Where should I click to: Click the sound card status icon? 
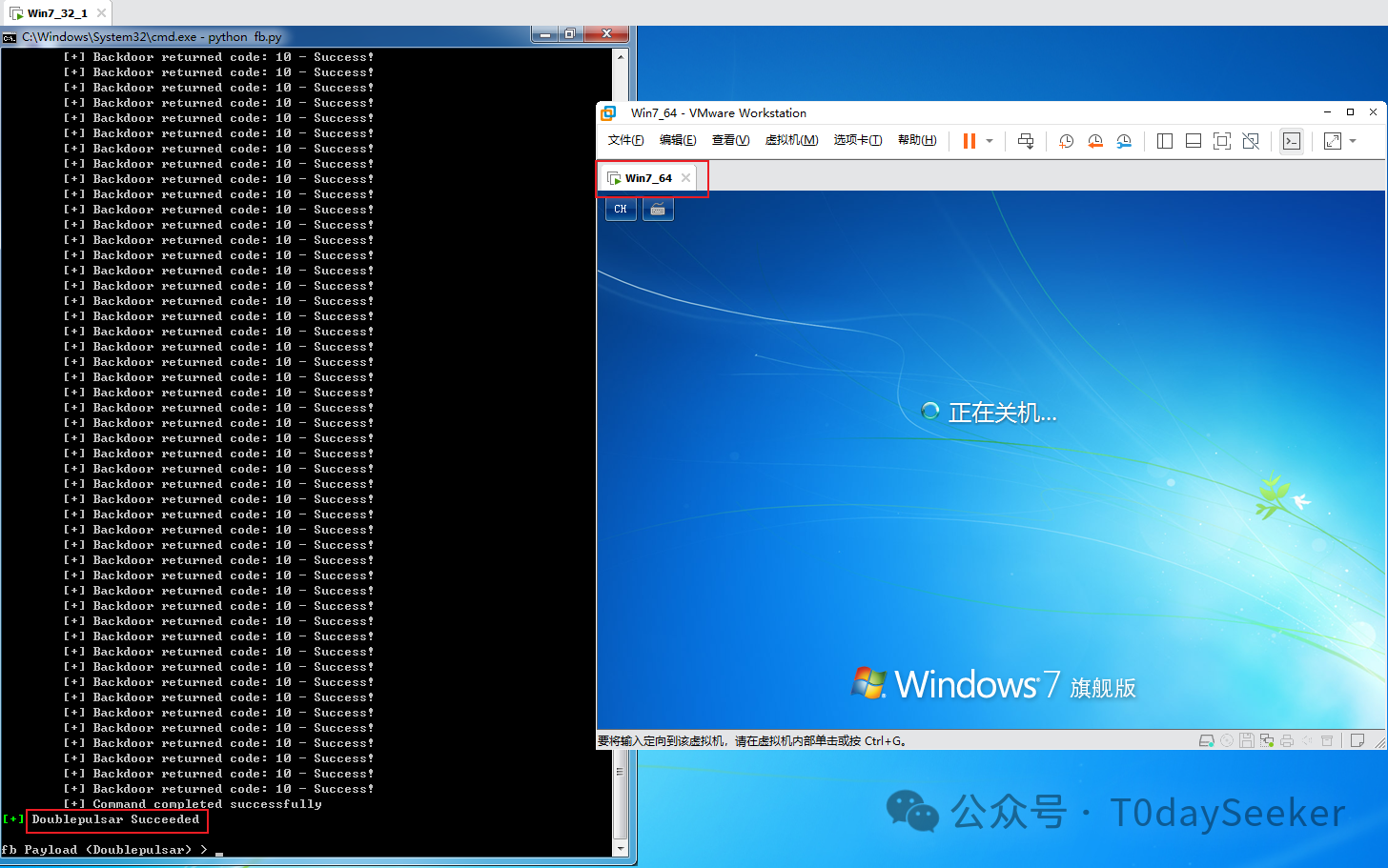1307,740
